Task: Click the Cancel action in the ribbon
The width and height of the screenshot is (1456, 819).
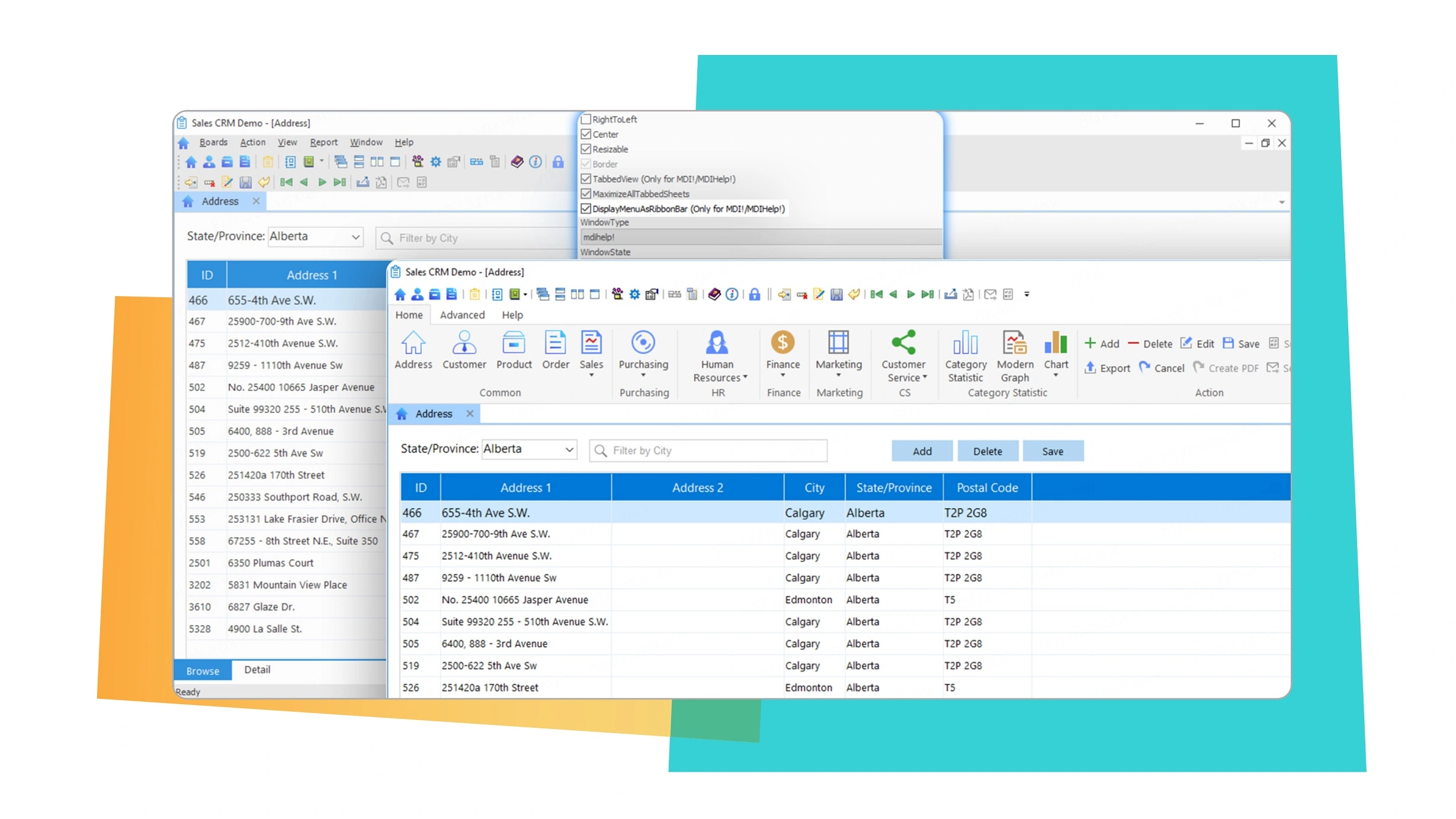Action: pos(1162,368)
